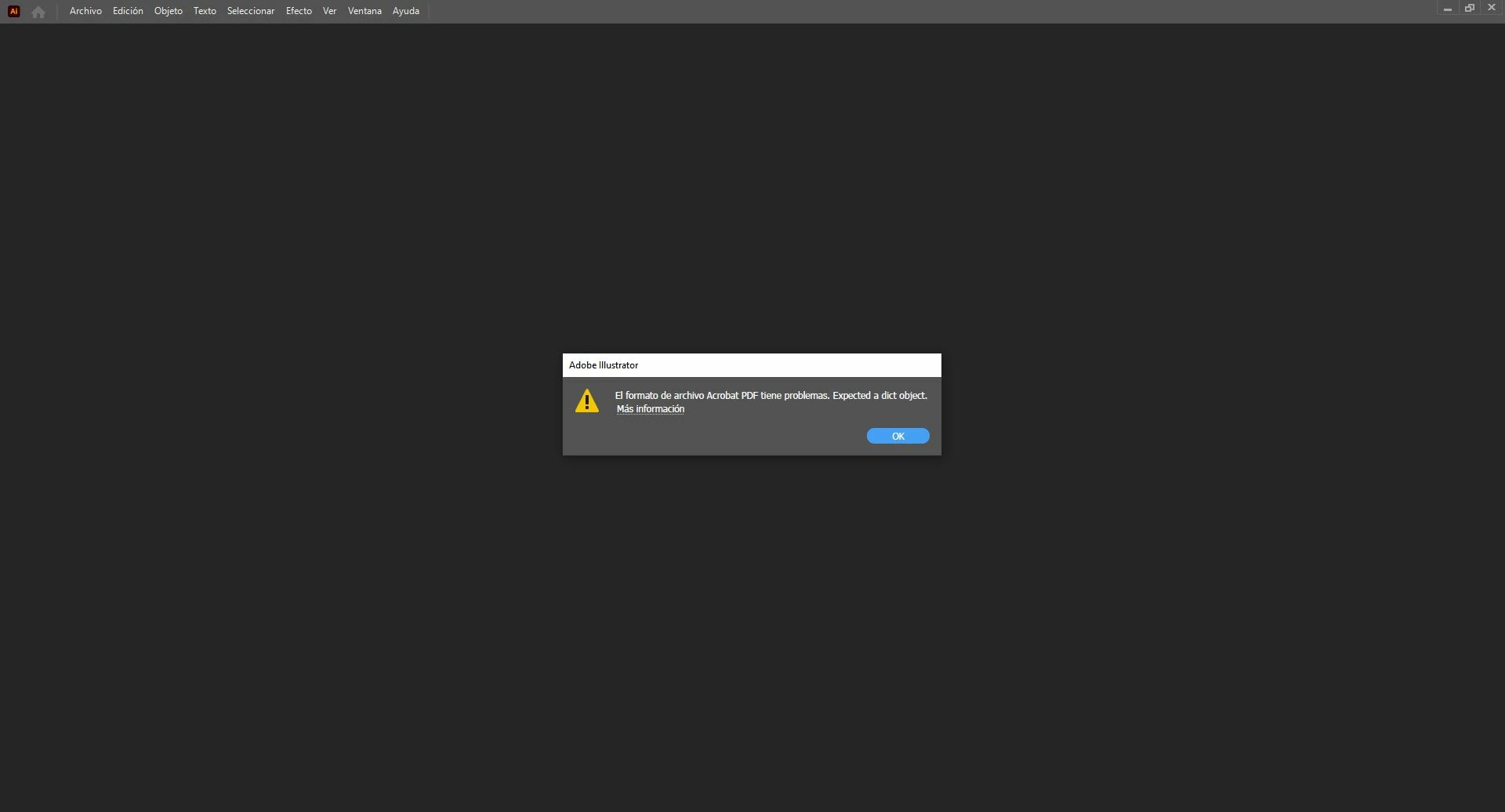Open the Ventana menu
Viewport: 1505px width, 812px height.
(364, 11)
